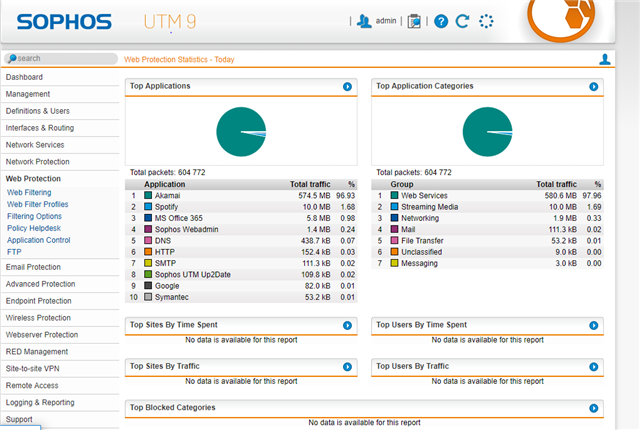Select the Messaging group row
Image resolution: width=640 pixels, height=430 pixels.
[487, 263]
